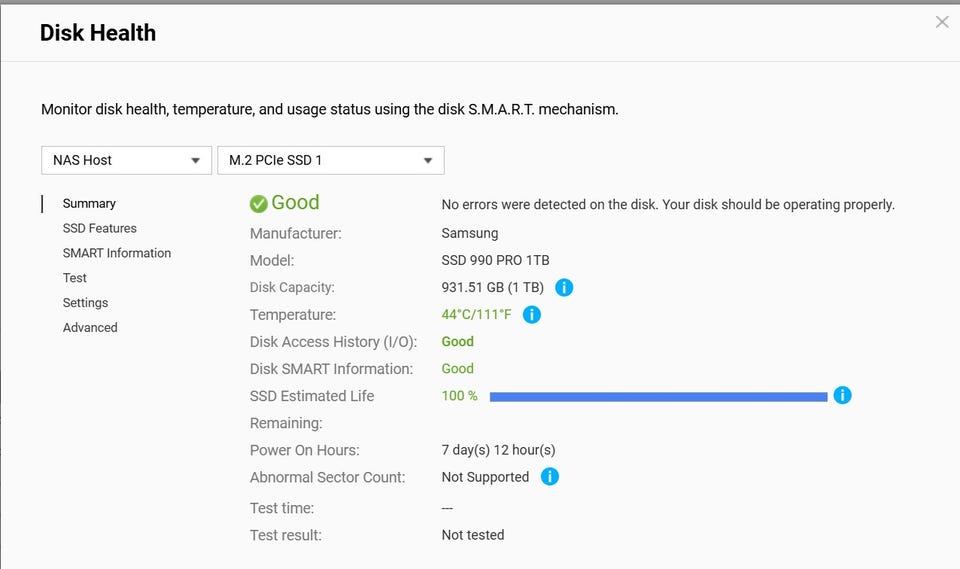Click the info icon beside Temperature reading
The image size is (960, 569).
tap(532, 315)
